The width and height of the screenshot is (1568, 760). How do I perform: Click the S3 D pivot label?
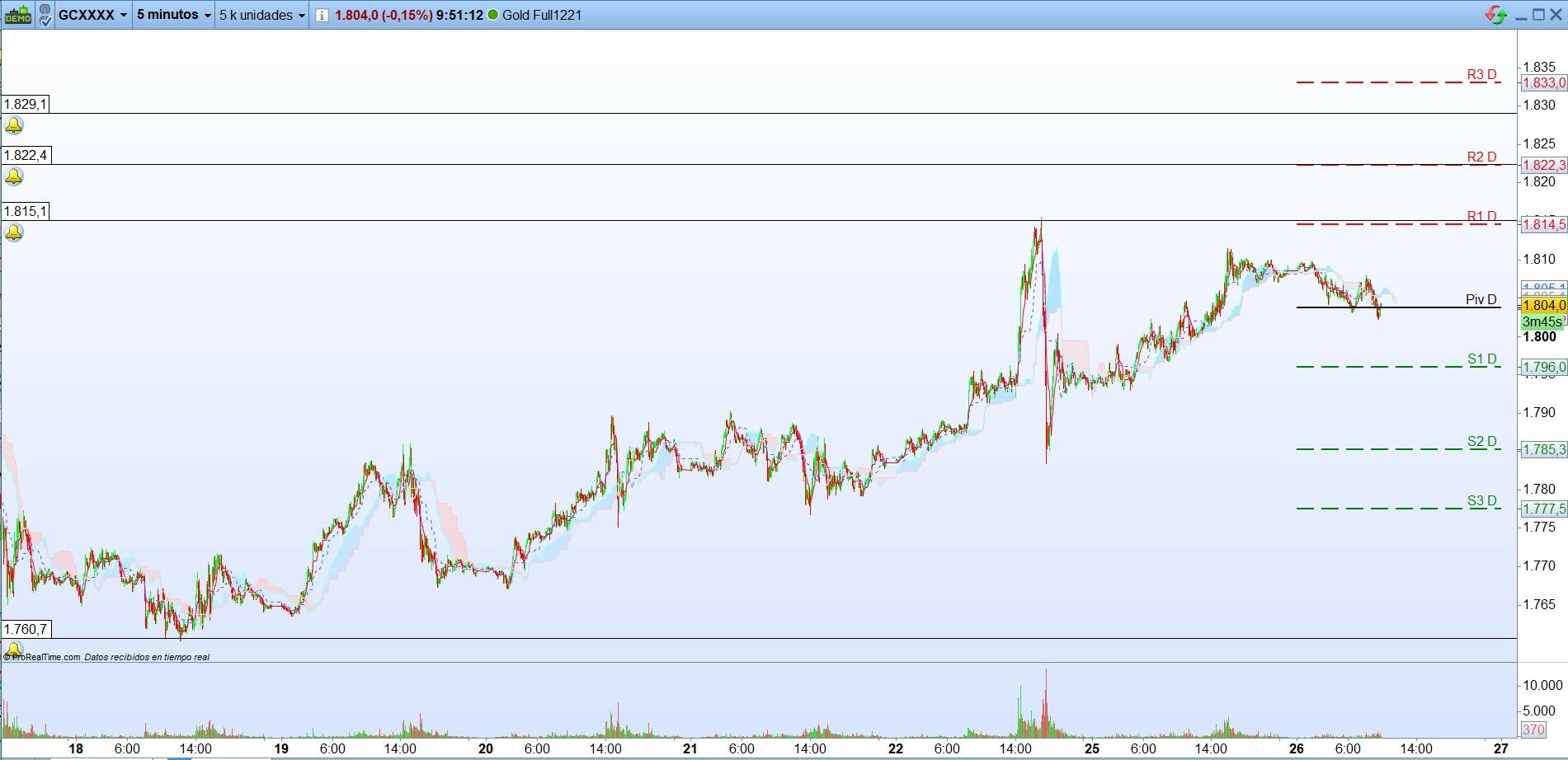[x=1481, y=501]
